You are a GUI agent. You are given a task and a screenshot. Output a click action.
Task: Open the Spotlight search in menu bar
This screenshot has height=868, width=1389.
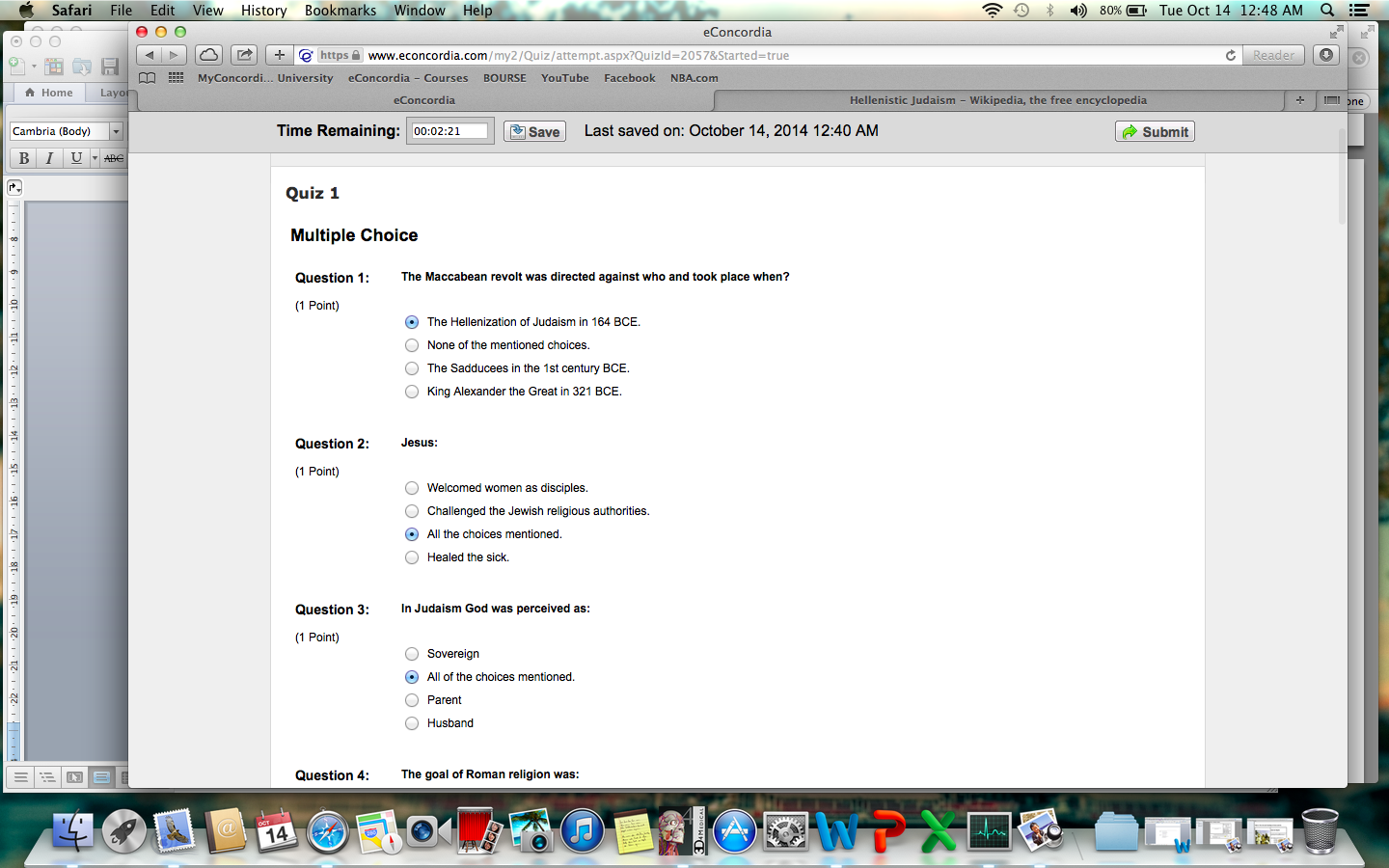coord(1327,11)
